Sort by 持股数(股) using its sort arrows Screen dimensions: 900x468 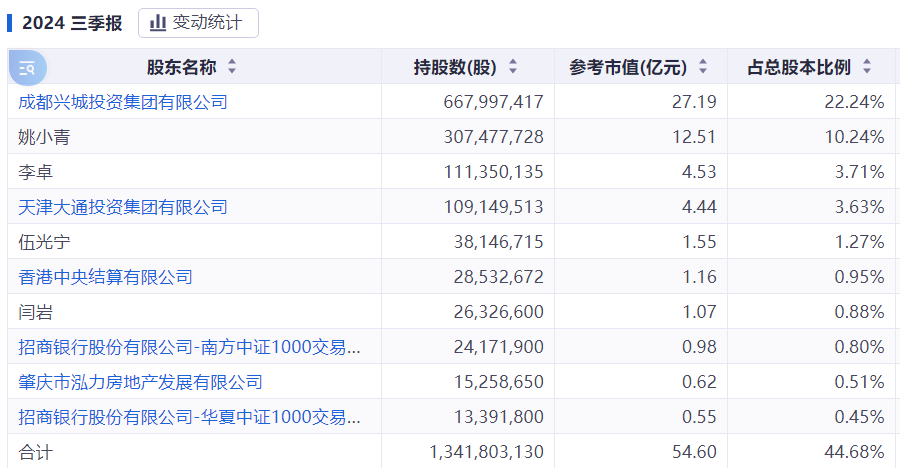(x=513, y=67)
